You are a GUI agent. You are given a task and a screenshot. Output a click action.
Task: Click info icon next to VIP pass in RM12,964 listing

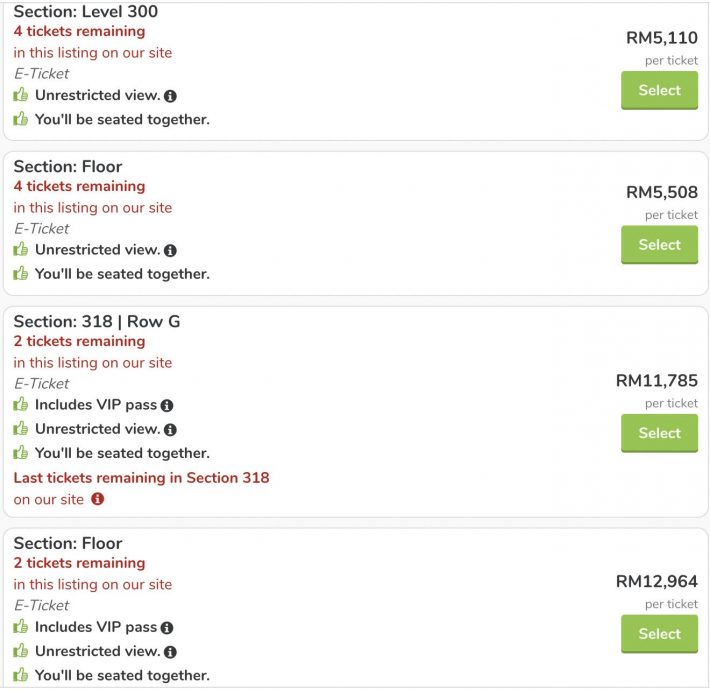point(167,628)
